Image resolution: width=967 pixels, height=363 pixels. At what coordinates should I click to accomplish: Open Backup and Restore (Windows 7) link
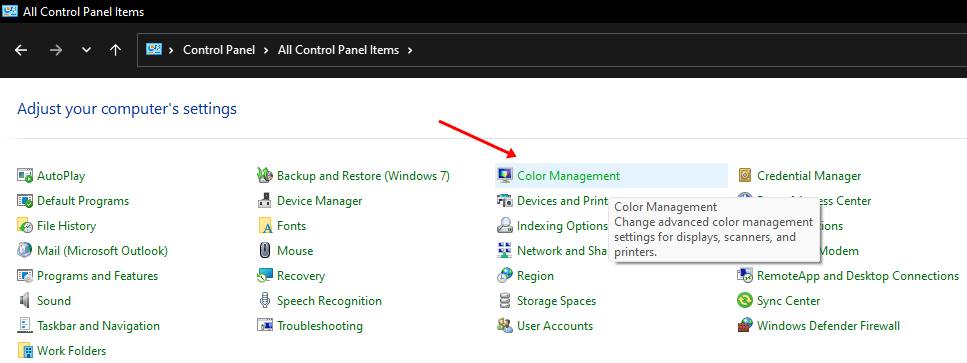363,176
